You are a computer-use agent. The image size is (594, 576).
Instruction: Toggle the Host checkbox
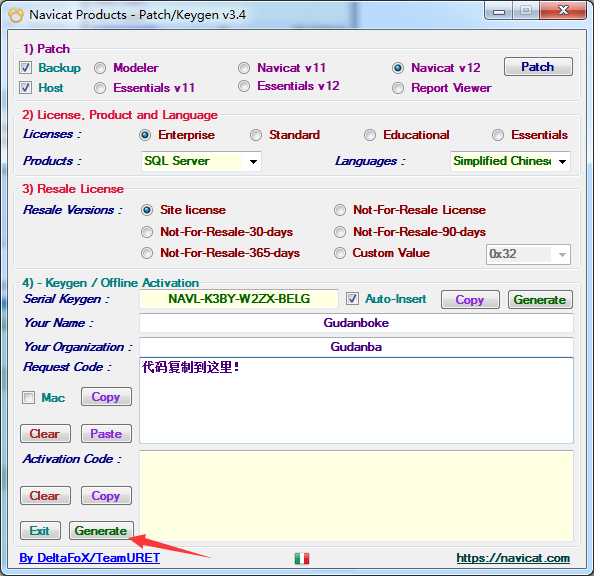(25, 88)
